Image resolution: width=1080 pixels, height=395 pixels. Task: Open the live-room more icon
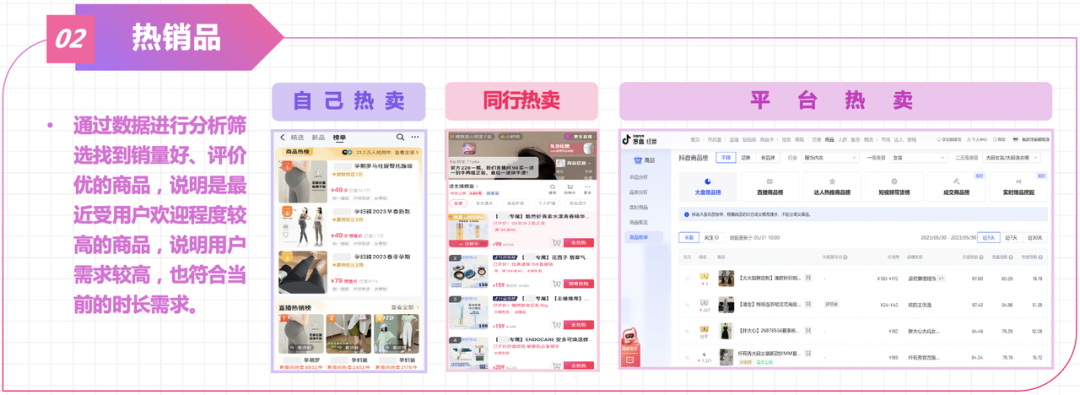click(x=588, y=188)
